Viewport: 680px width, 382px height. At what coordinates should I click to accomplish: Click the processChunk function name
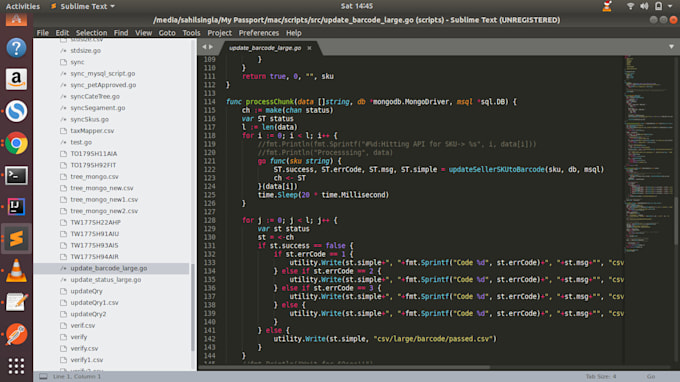point(269,102)
